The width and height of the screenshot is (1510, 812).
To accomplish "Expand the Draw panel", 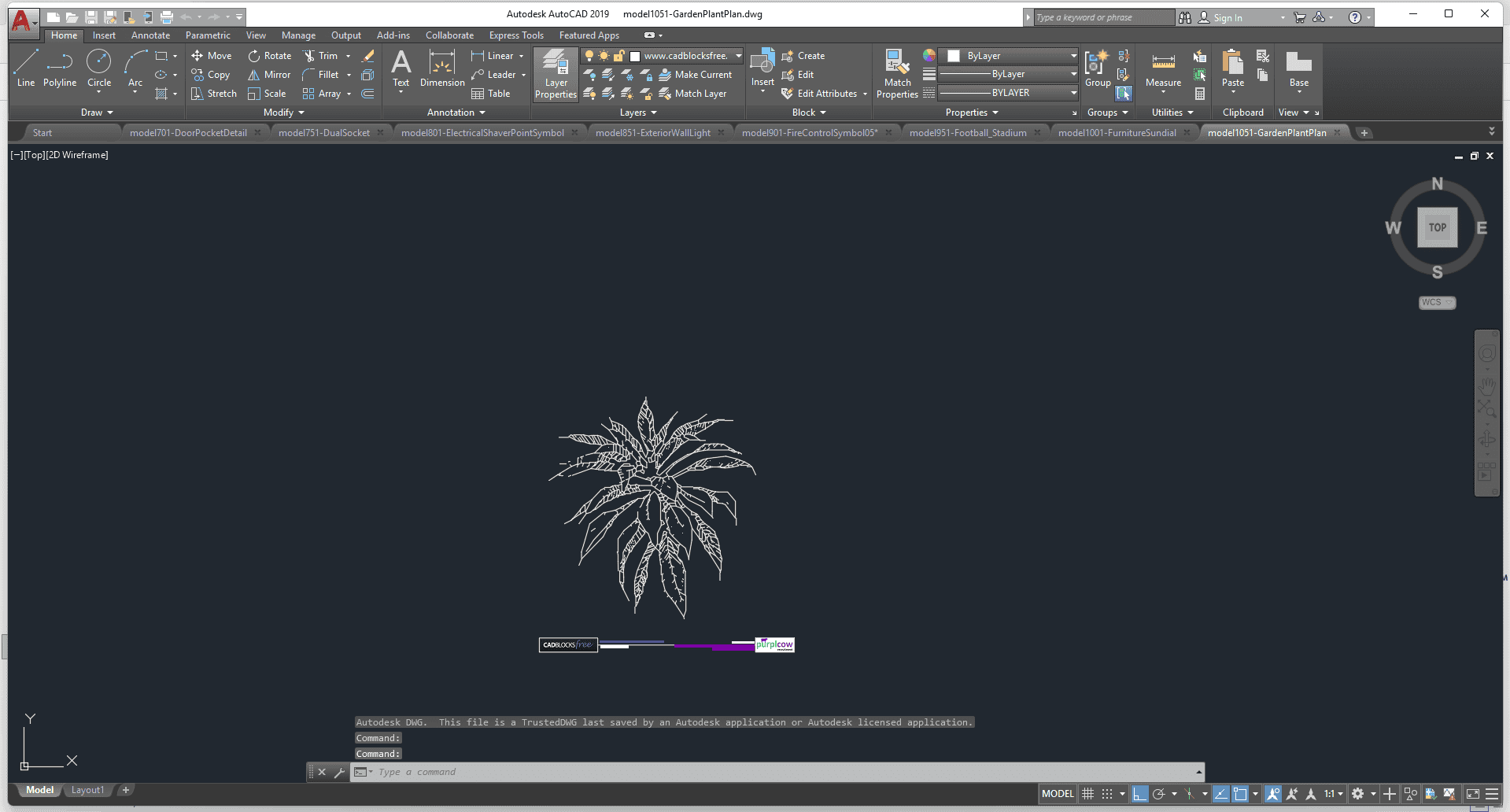I will coord(97,113).
